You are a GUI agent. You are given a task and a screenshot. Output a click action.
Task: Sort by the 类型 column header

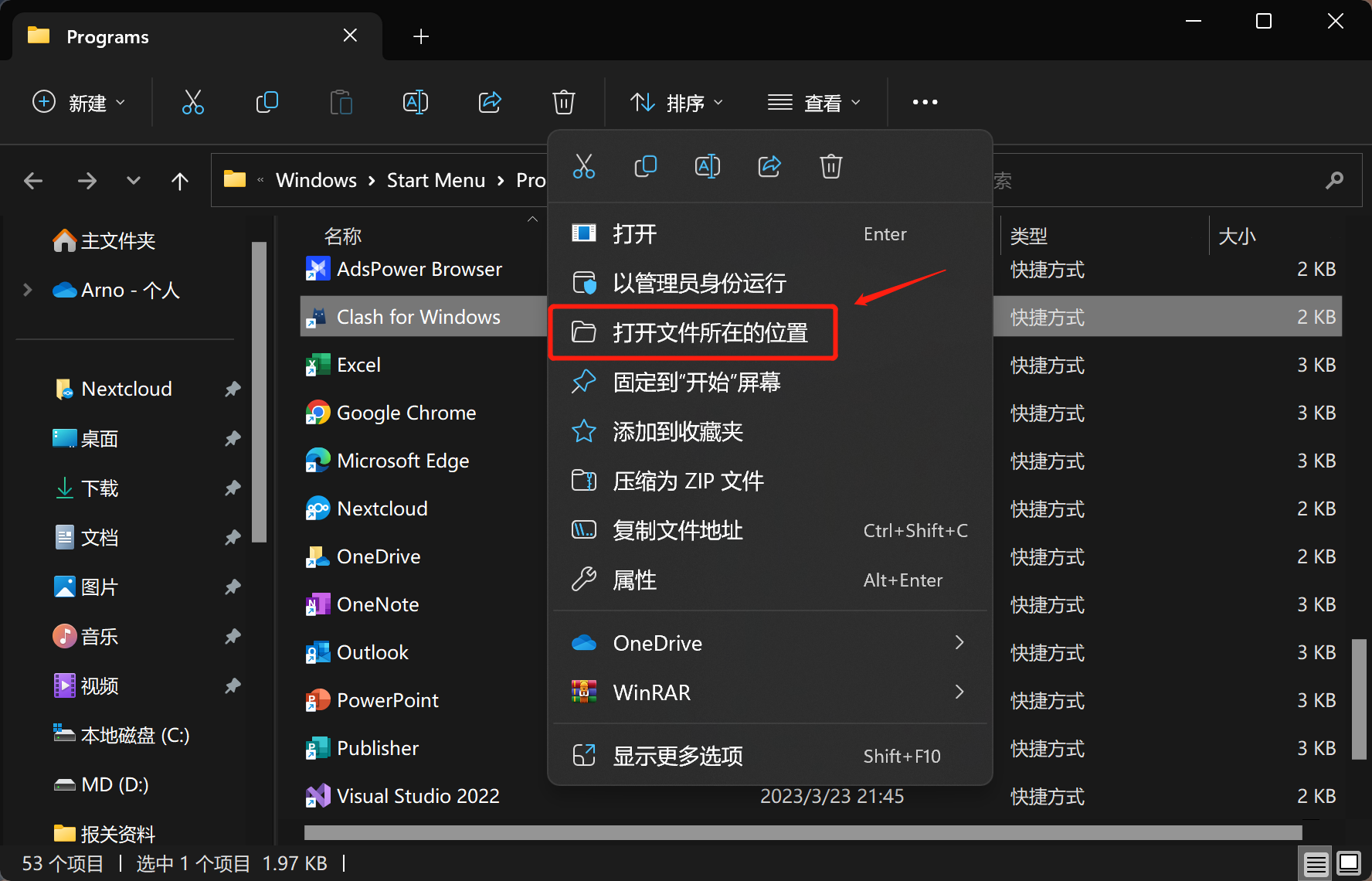[1029, 236]
